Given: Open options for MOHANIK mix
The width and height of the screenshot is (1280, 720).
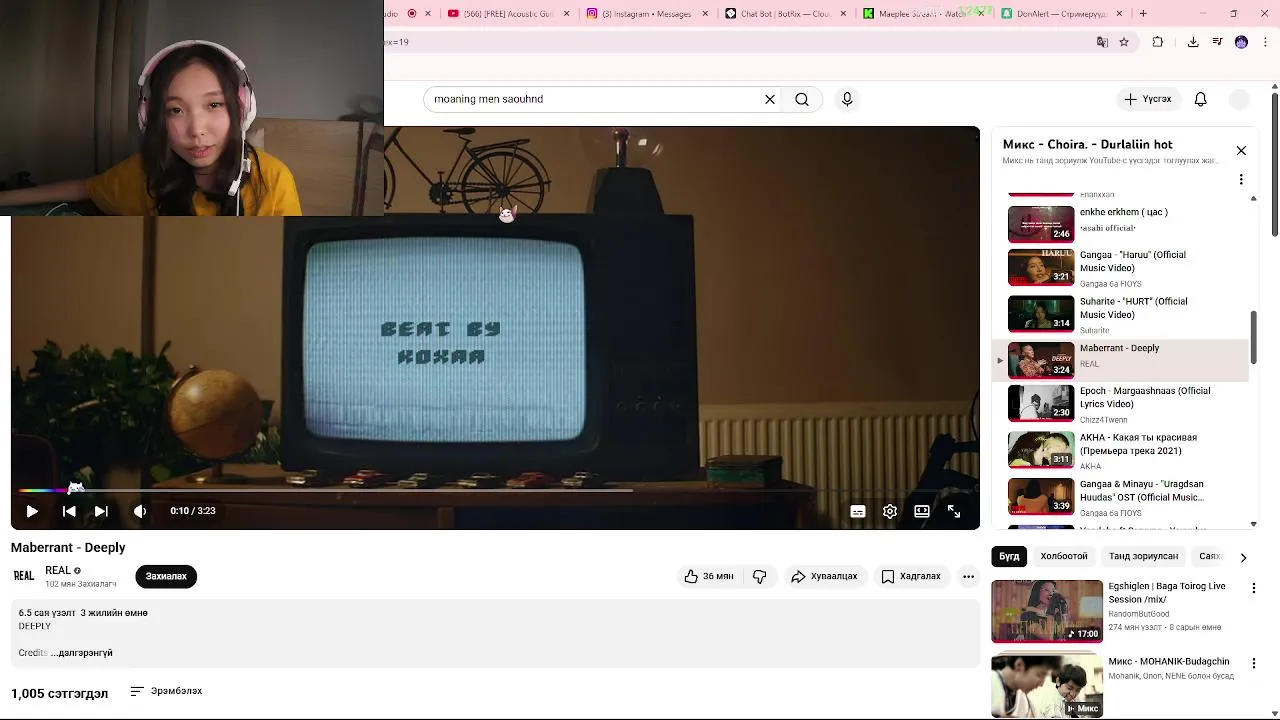Looking at the screenshot, I should (x=1253, y=663).
